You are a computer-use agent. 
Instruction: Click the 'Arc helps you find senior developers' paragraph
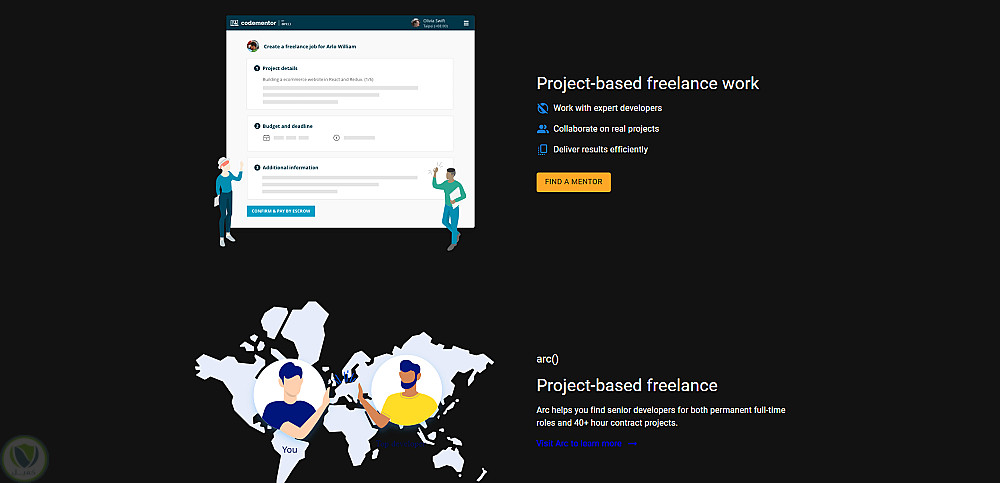661,417
